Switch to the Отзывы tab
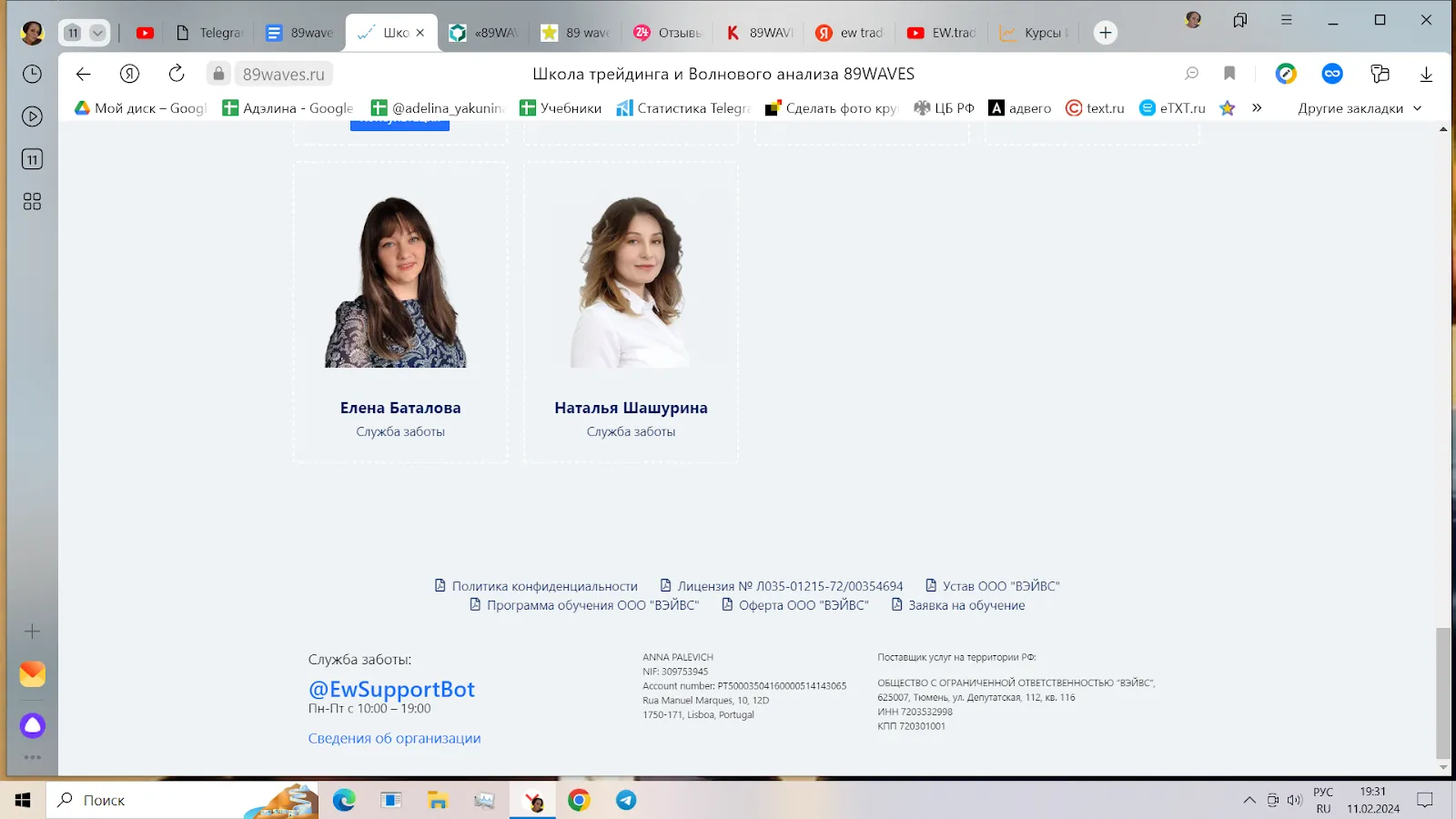Screen dimensions: 1456x819 click(x=670, y=33)
